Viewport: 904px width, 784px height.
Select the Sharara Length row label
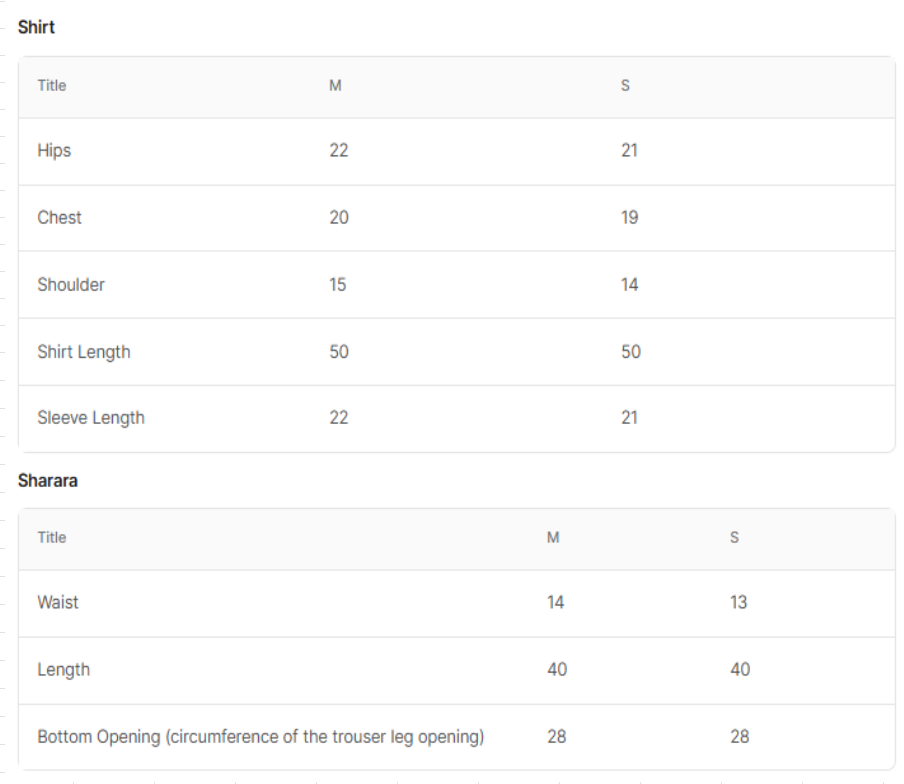click(64, 669)
